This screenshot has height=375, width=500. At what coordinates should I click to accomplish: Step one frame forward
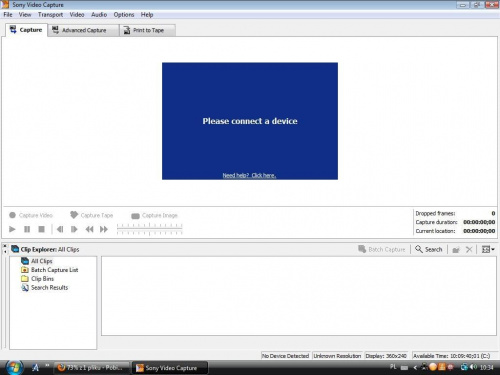(74, 229)
